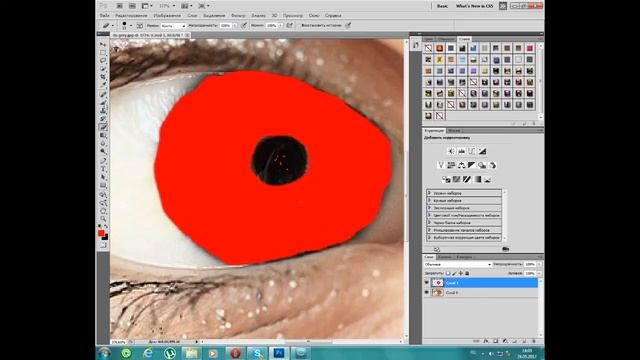Screen dimensions: 640x360
Task: Add Hue/Saturation adjustment icon
Action: [451, 165]
